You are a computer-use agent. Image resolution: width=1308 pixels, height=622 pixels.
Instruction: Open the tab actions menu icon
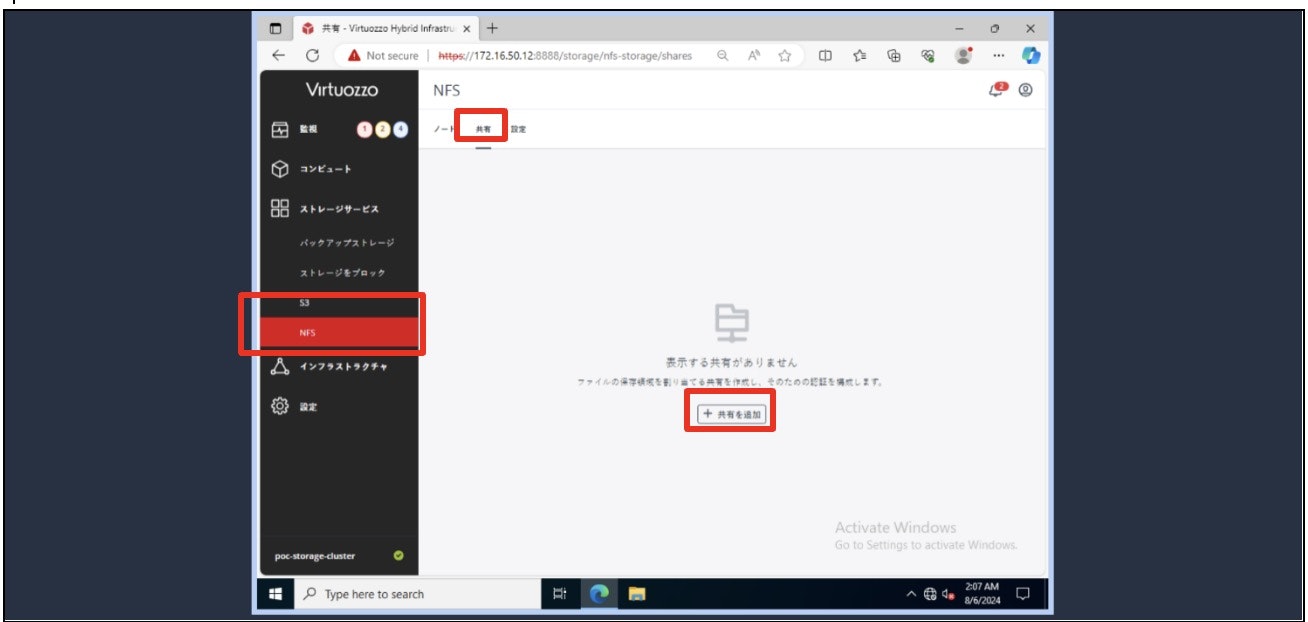[x=275, y=28]
